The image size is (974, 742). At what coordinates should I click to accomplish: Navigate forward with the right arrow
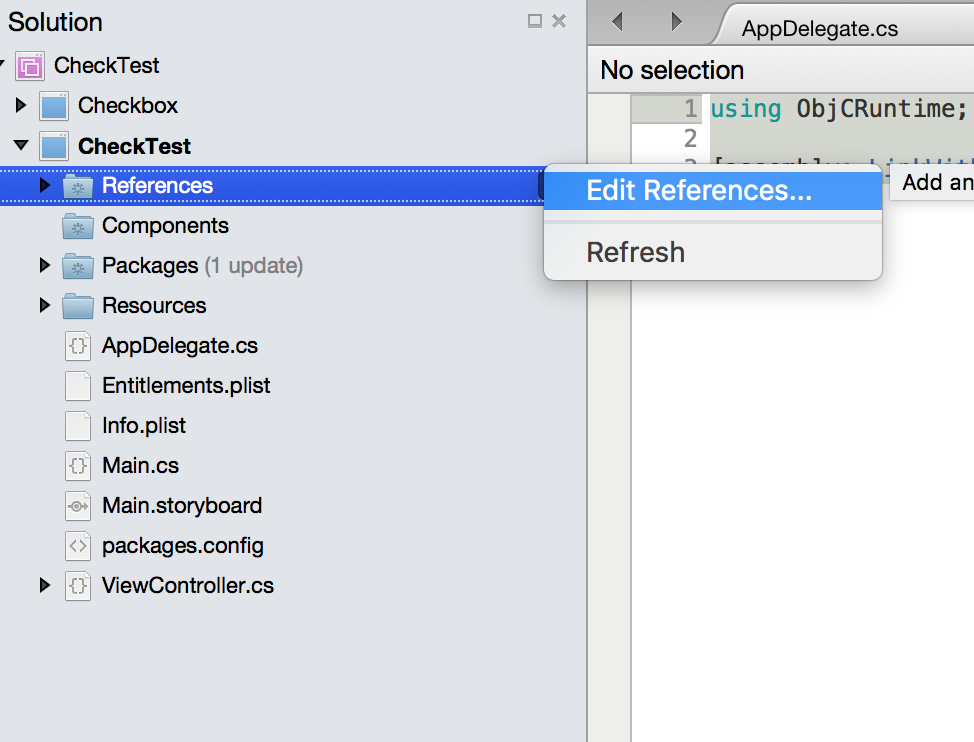click(677, 21)
